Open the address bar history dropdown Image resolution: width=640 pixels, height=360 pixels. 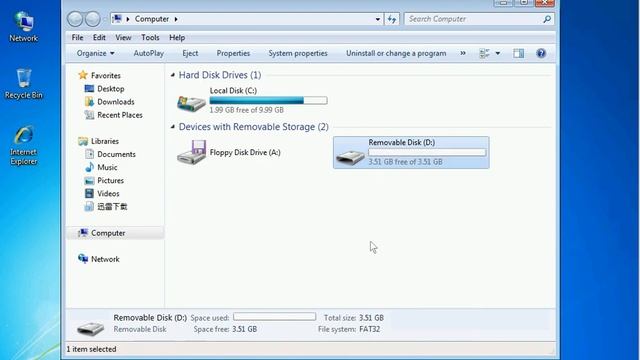pos(378,19)
